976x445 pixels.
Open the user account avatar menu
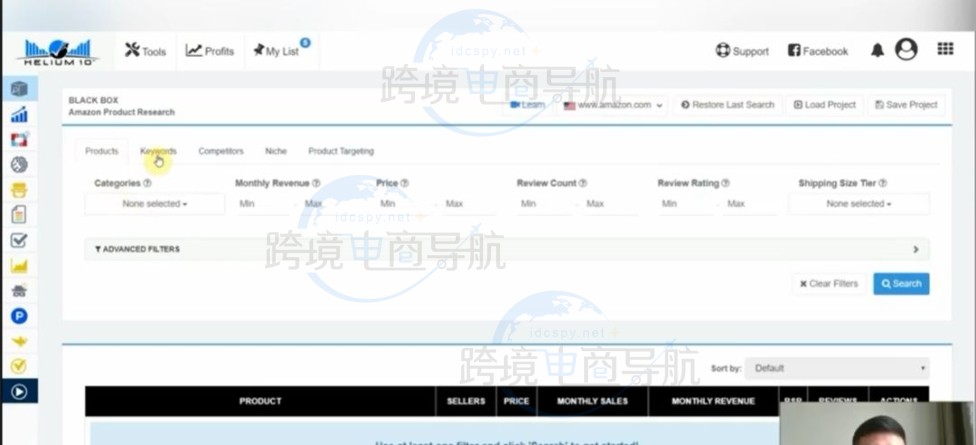906,50
